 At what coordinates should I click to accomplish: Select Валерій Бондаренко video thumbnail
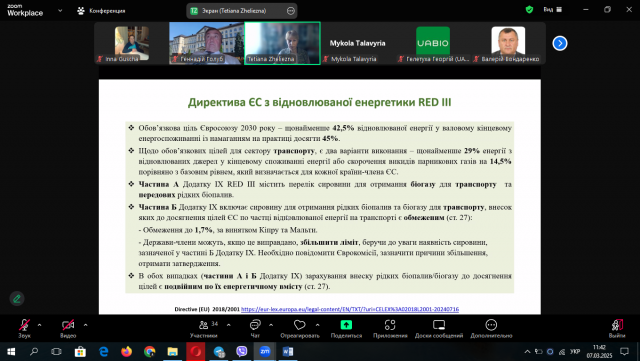click(x=508, y=43)
